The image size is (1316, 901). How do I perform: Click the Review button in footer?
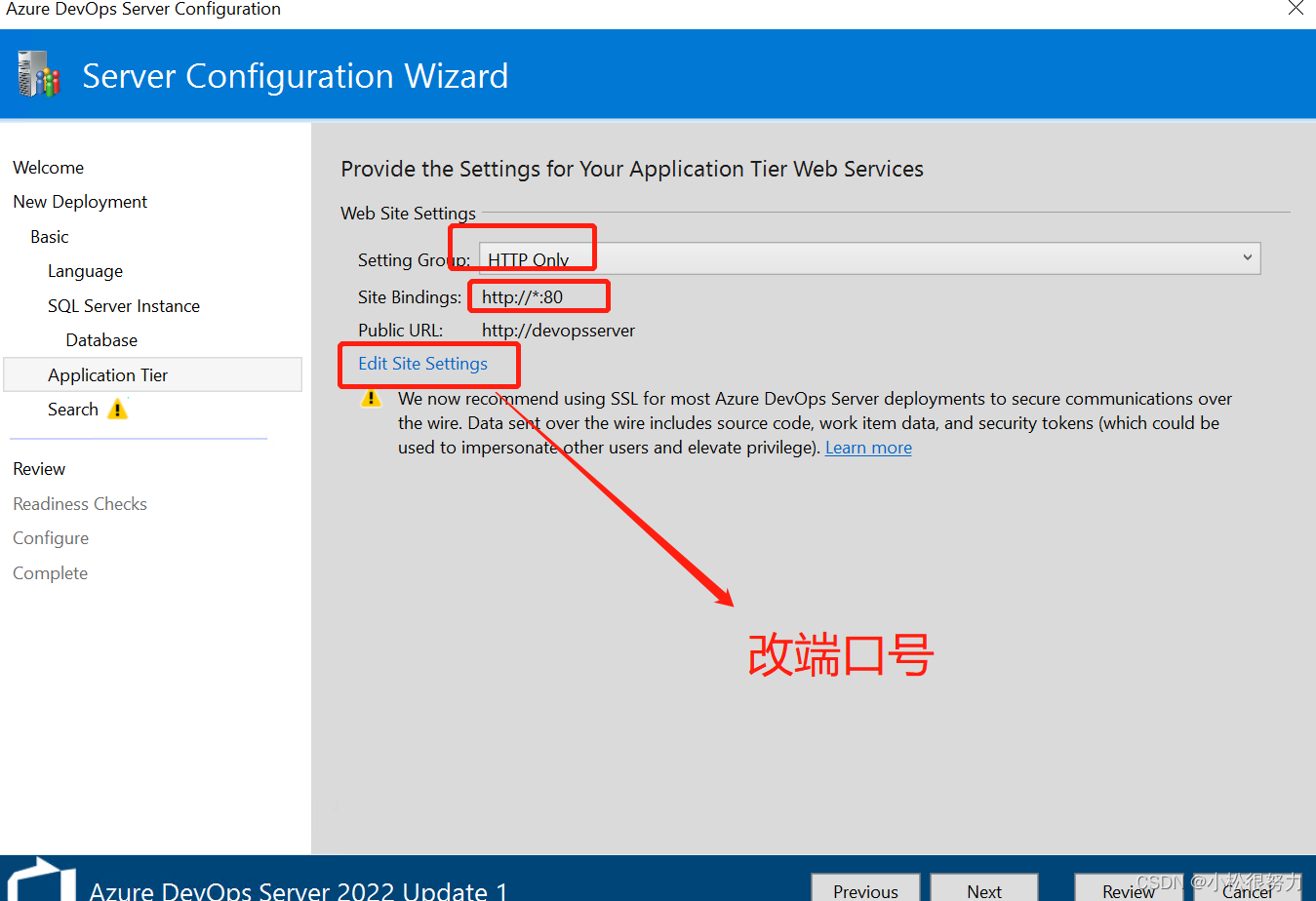pyautogui.click(x=1129, y=888)
